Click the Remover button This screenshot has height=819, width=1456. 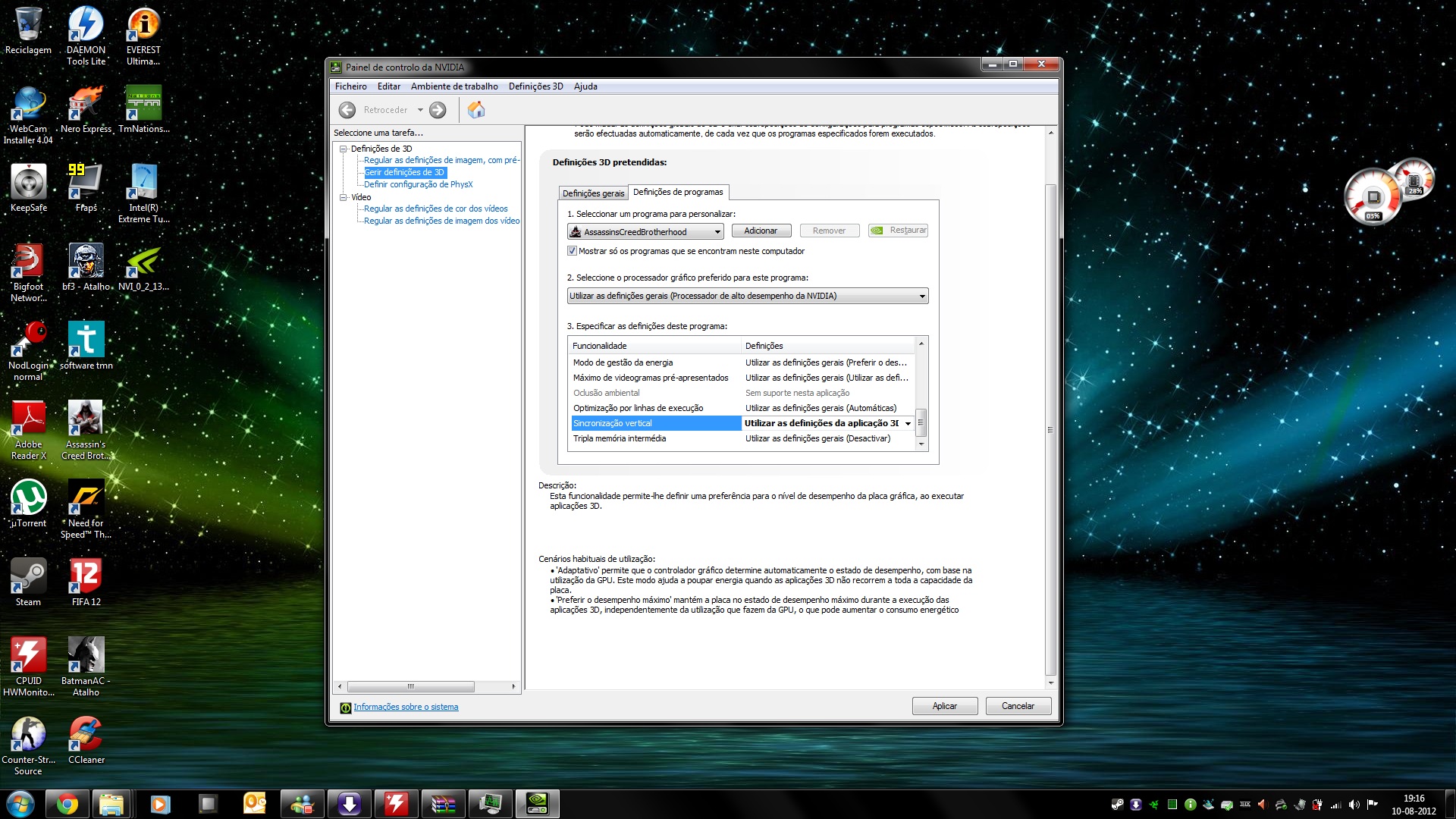(829, 231)
